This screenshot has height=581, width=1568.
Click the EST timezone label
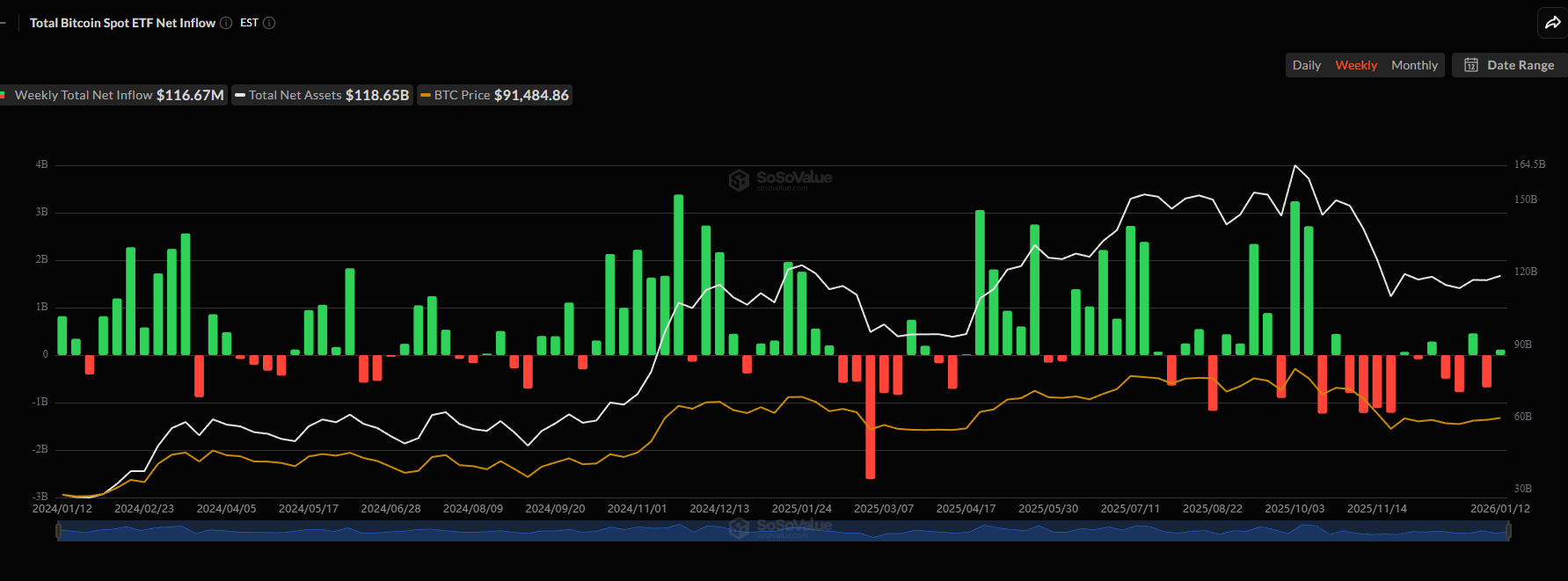[x=249, y=23]
